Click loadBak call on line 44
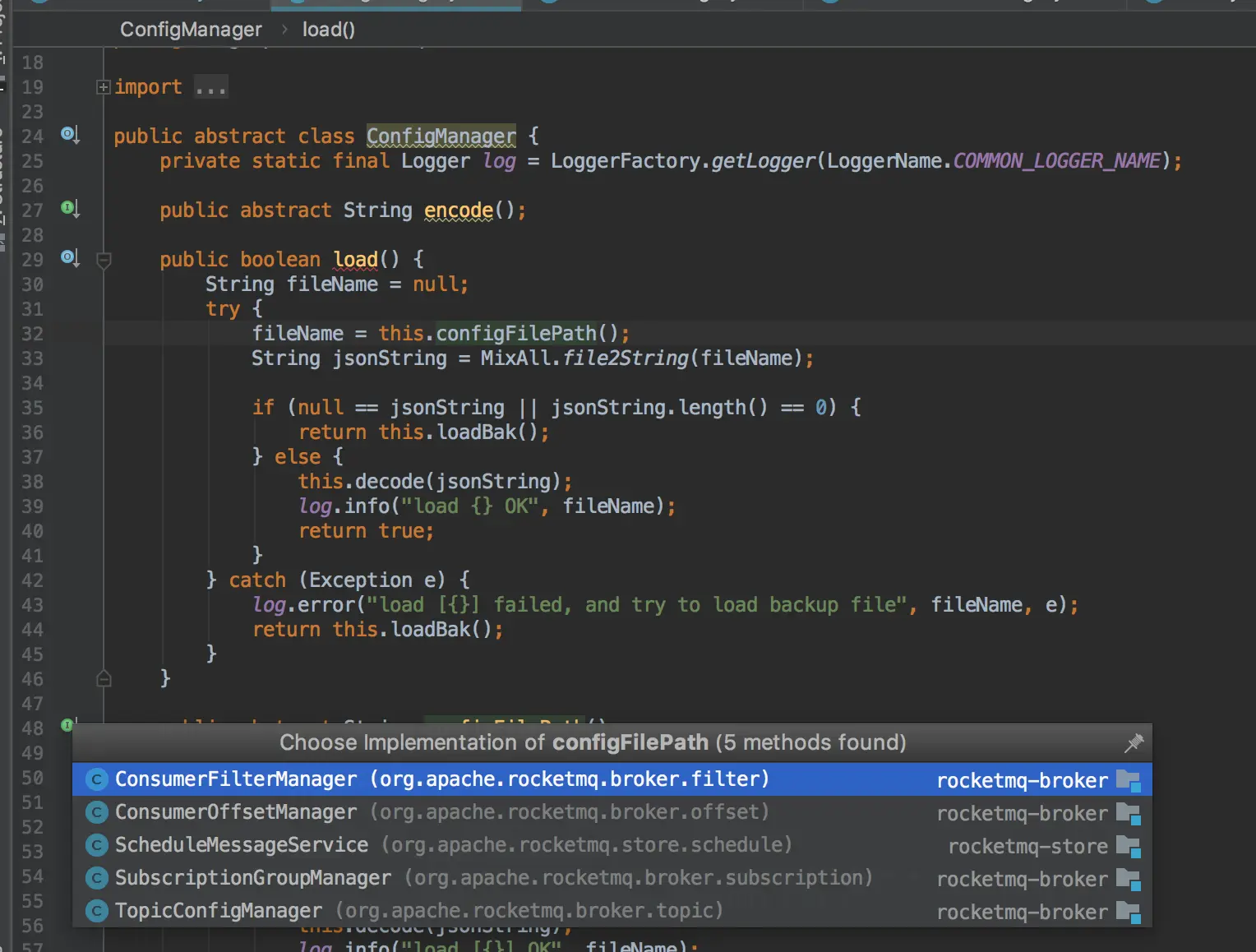Screen dimensions: 1256x952 (430, 630)
